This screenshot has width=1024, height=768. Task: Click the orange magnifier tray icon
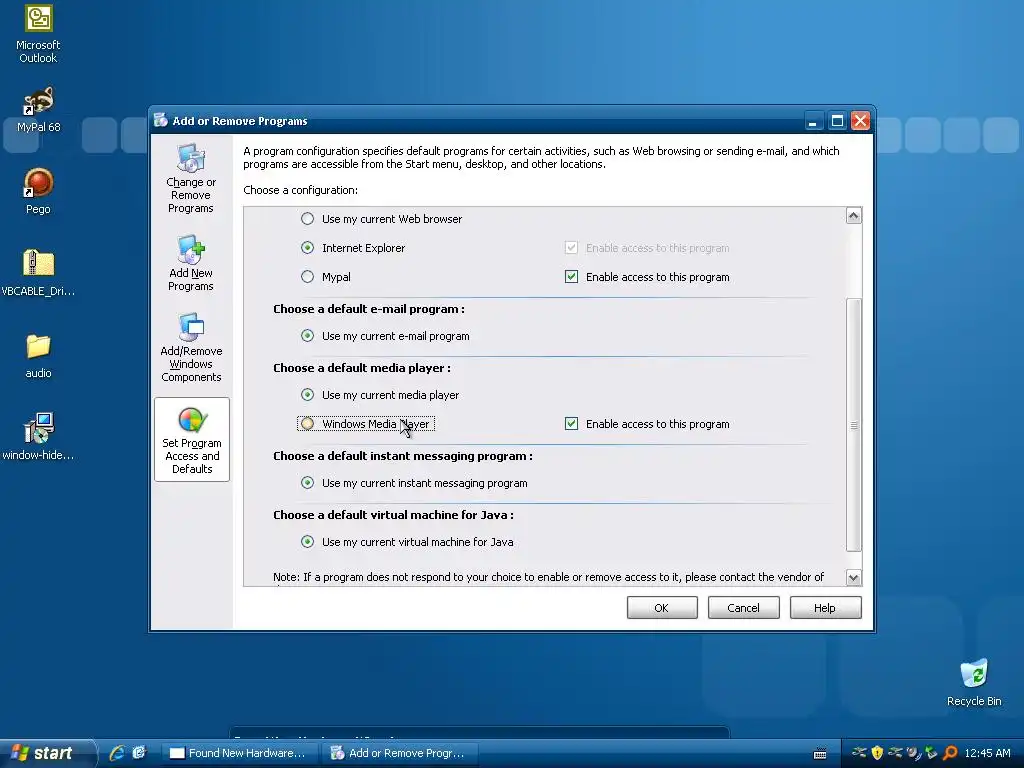point(950,753)
